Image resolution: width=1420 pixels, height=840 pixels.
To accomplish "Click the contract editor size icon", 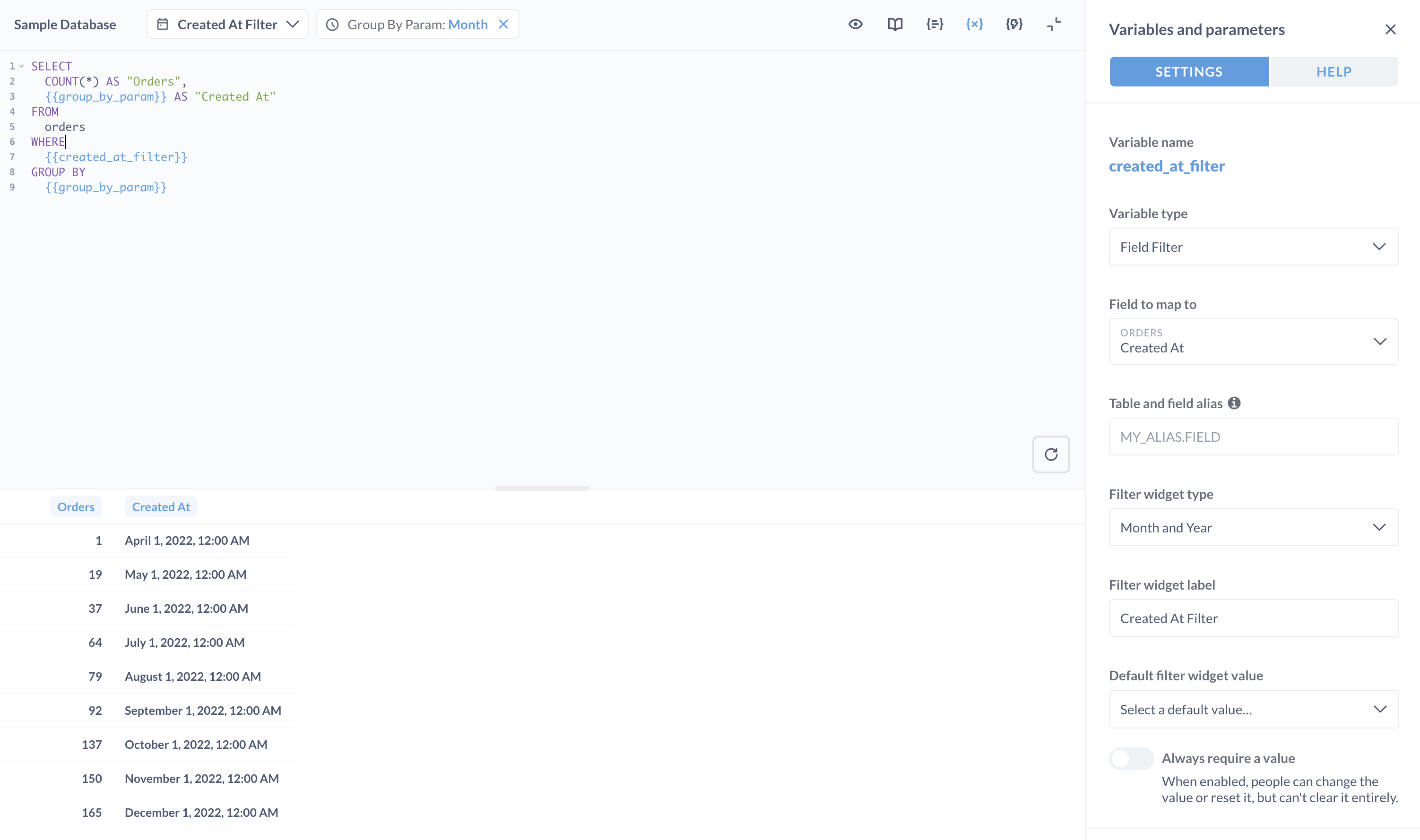I will pyautogui.click(x=1053, y=25).
